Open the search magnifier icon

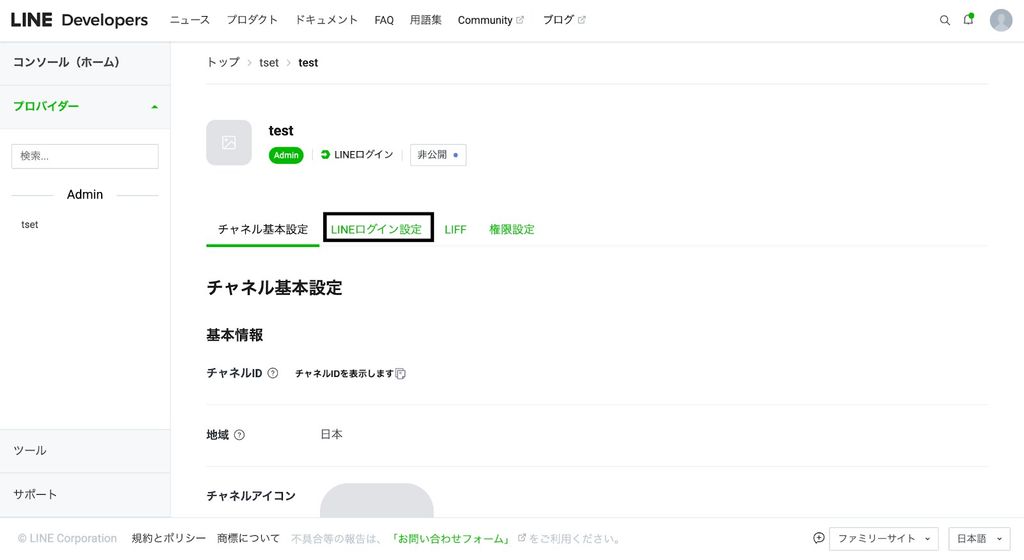pos(944,20)
